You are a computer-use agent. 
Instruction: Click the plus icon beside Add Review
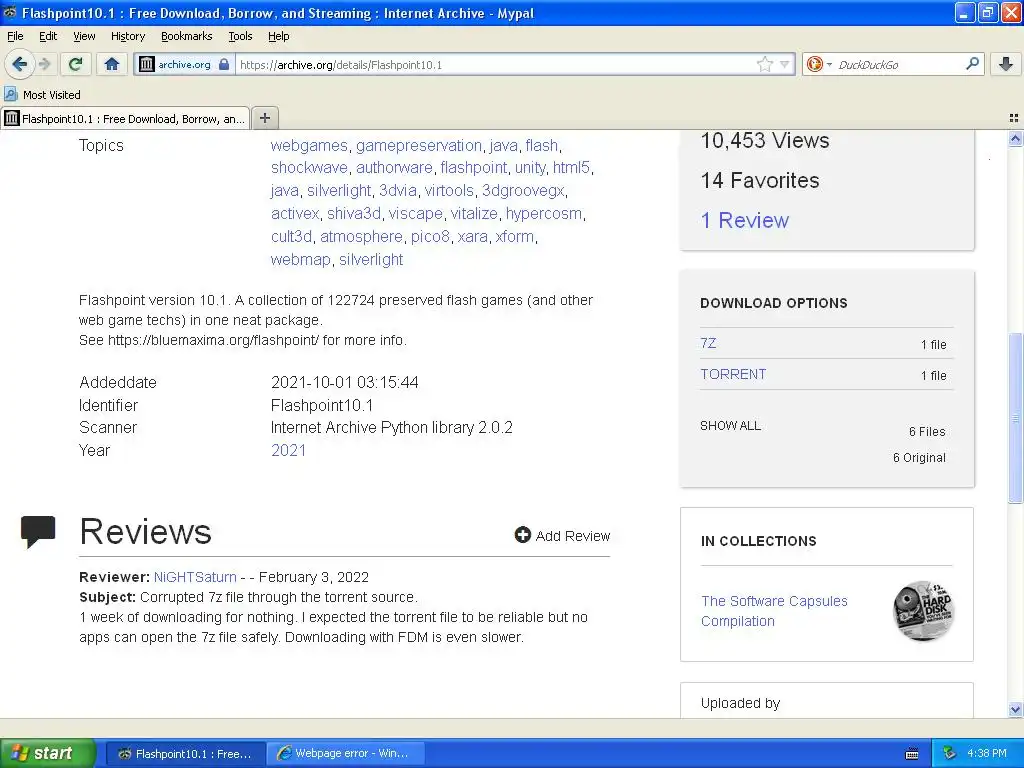522,535
